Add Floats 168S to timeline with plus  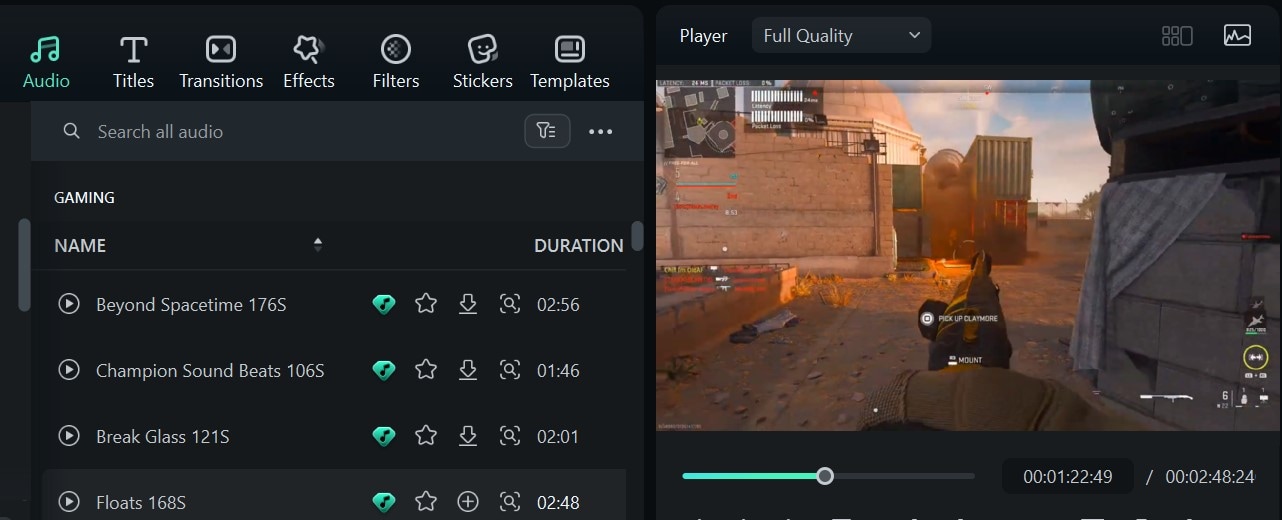click(468, 501)
